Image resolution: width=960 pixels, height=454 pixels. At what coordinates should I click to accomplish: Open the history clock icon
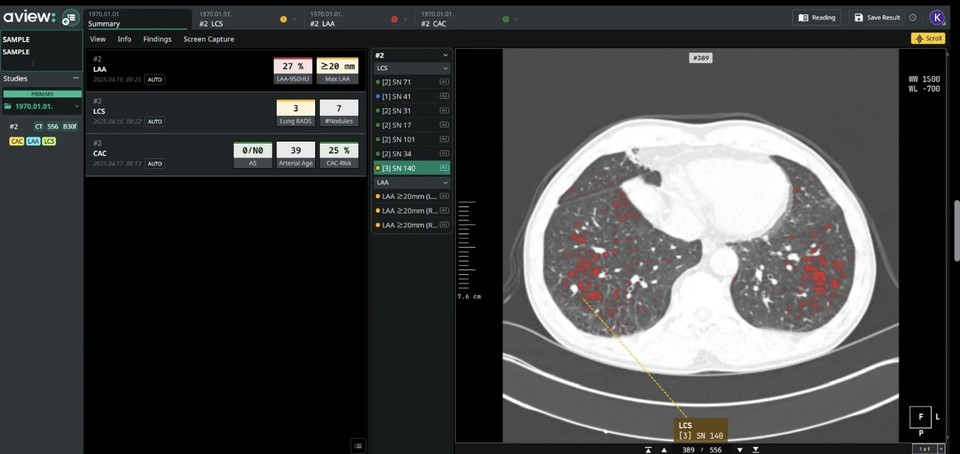(913, 17)
